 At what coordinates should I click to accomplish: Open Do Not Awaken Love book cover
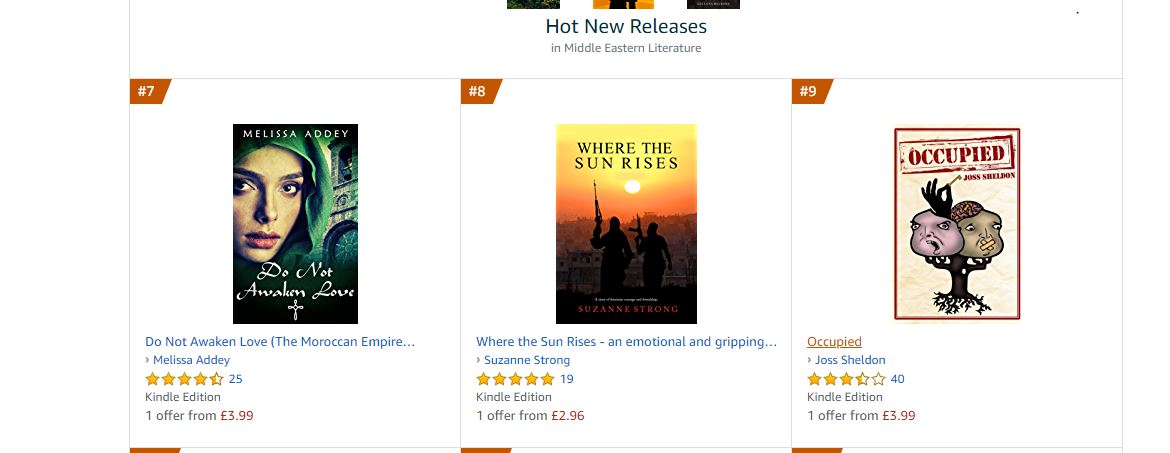point(295,224)
